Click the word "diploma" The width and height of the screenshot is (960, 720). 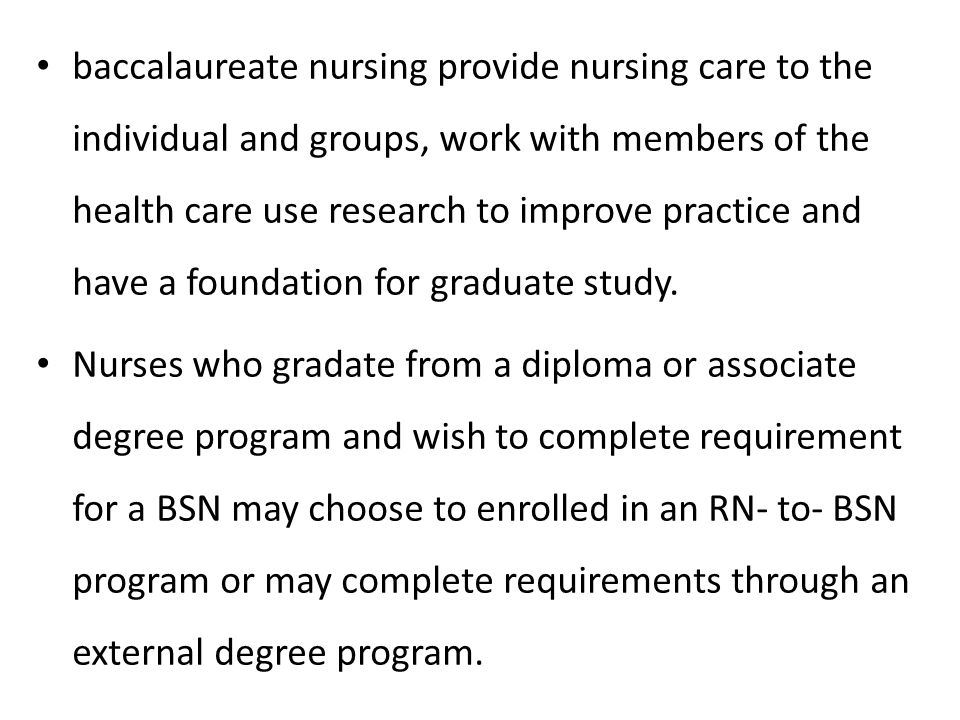pos(587,366)
